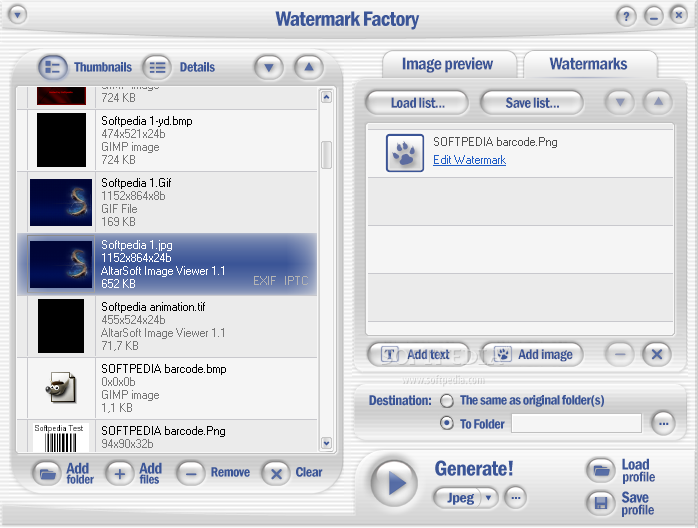Click 'SOFTPEDIA barcode.Png' watermark entry name
Screen dimensions: 698x528
point(495,142)
